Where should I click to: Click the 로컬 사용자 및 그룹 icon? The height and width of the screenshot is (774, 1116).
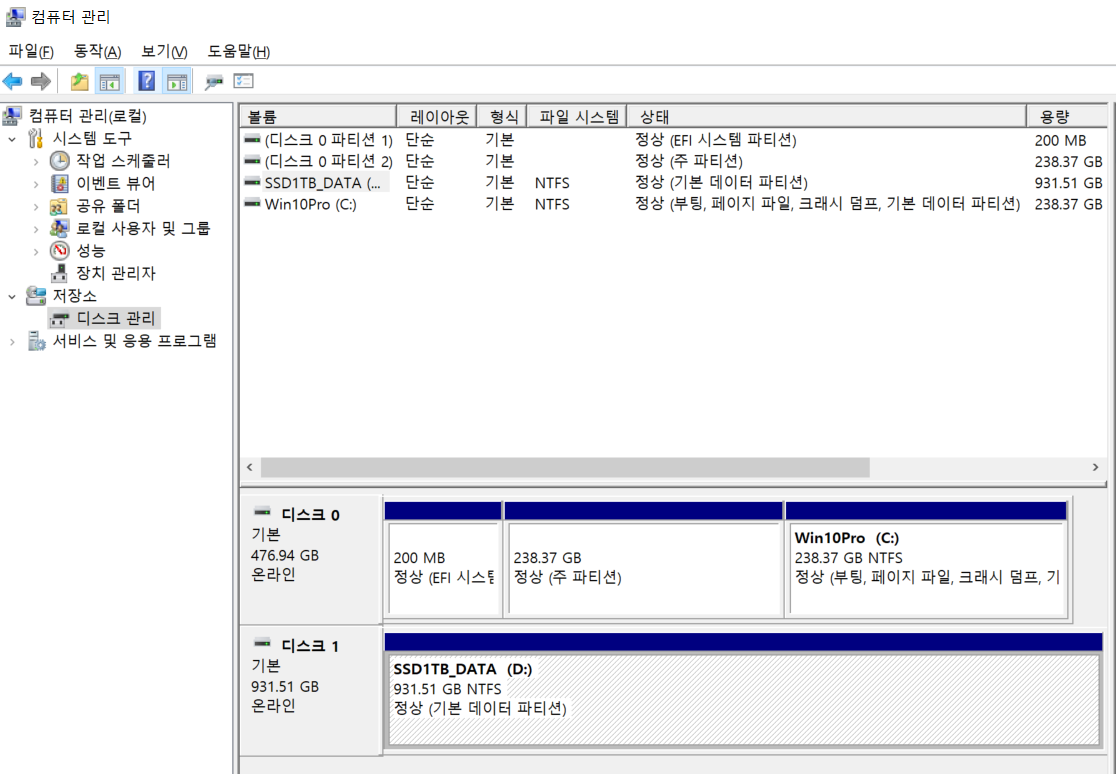[60, 229]
